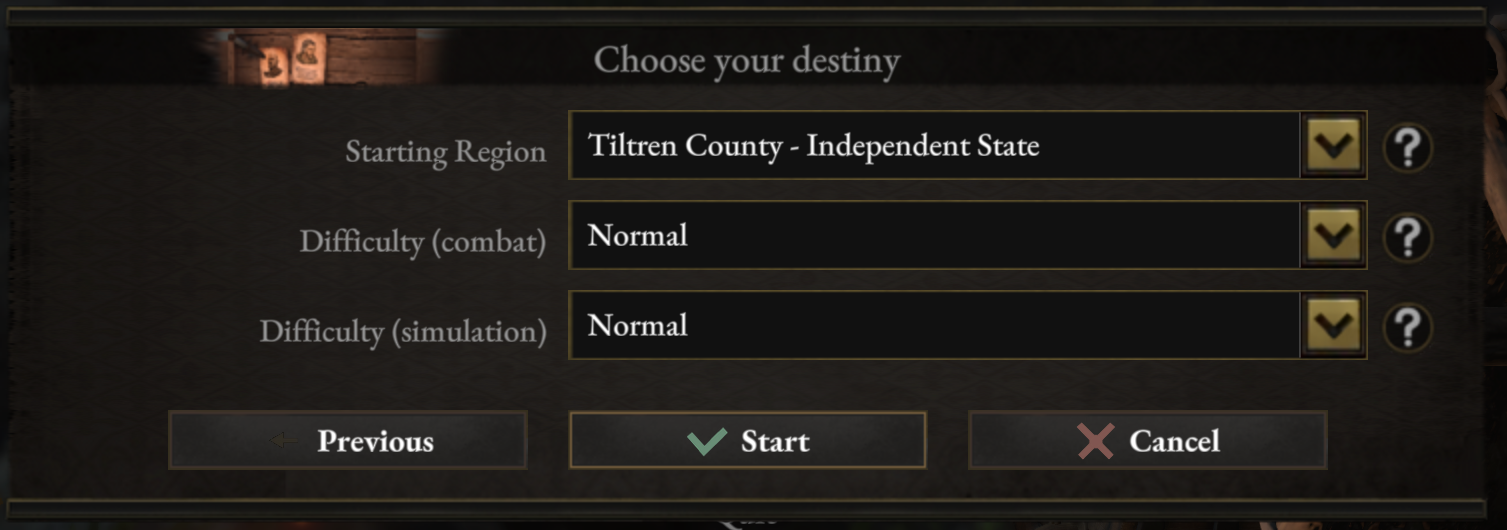Screen dimensions: 1507x530
Task: Click the Difficulty (combat) label
Action: (x=423, y=242)
